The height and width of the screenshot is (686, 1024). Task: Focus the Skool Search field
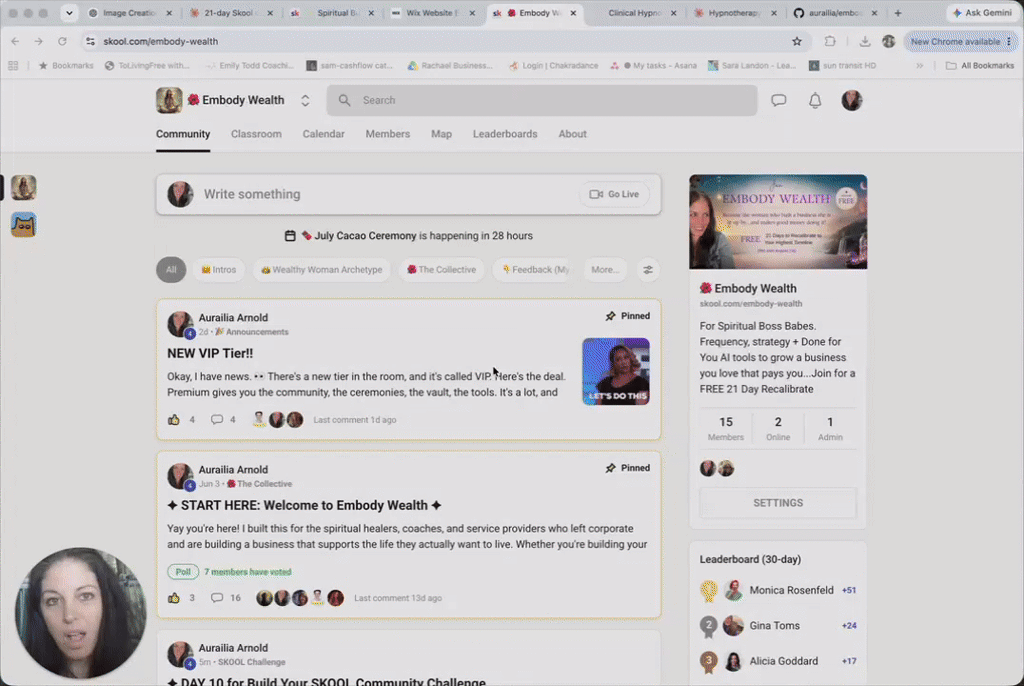(541, 101)
